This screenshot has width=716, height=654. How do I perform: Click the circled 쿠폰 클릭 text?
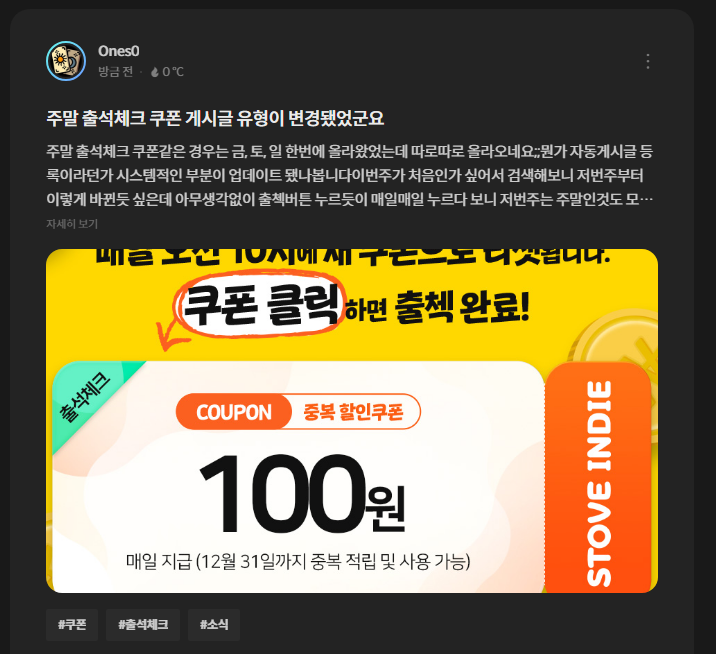pyautogui.click(x=261, y=304)
